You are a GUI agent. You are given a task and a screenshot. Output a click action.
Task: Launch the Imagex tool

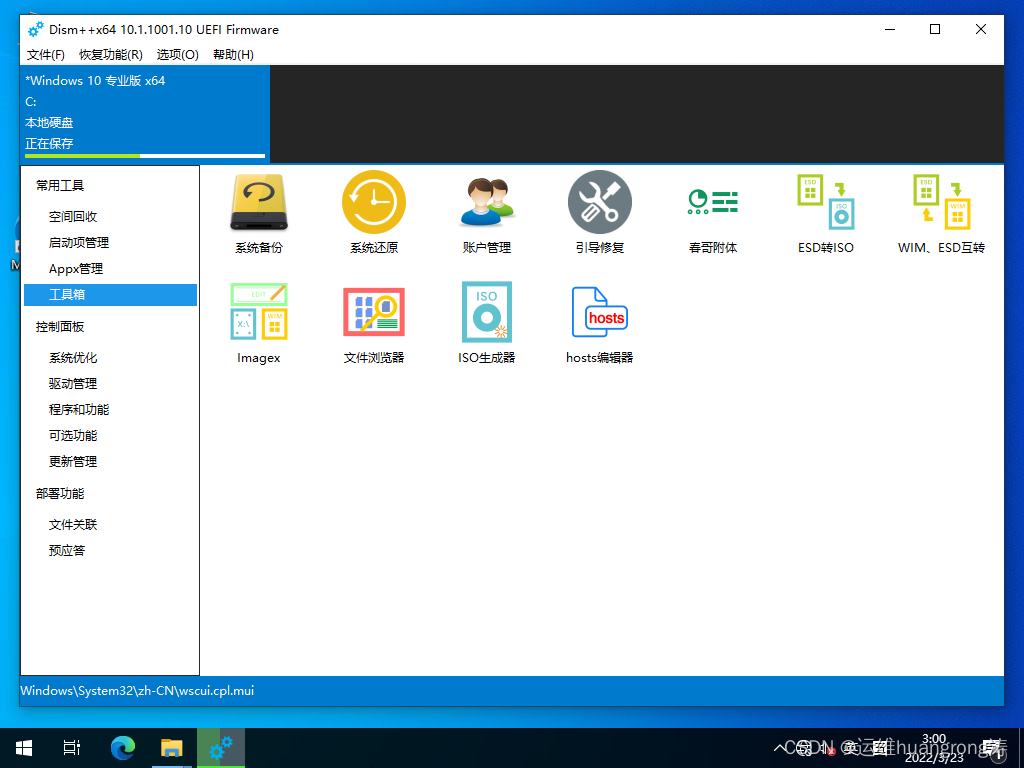pyautogui.click(x=259, y=323)
